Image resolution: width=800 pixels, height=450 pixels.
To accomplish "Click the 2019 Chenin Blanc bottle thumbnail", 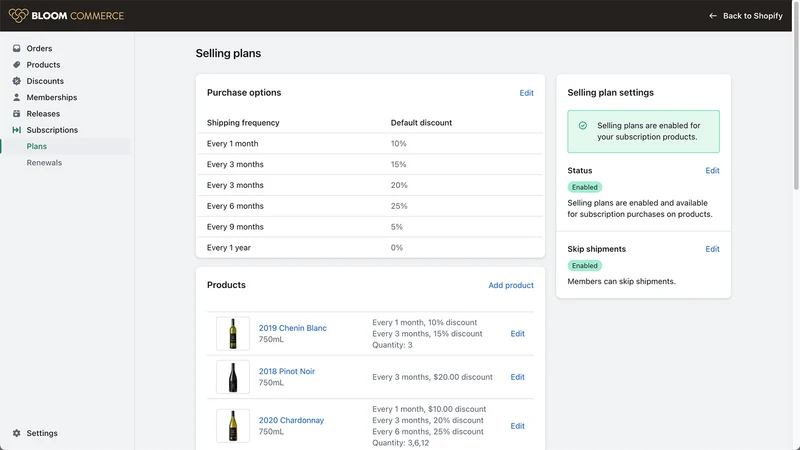I will pos(233,334).
